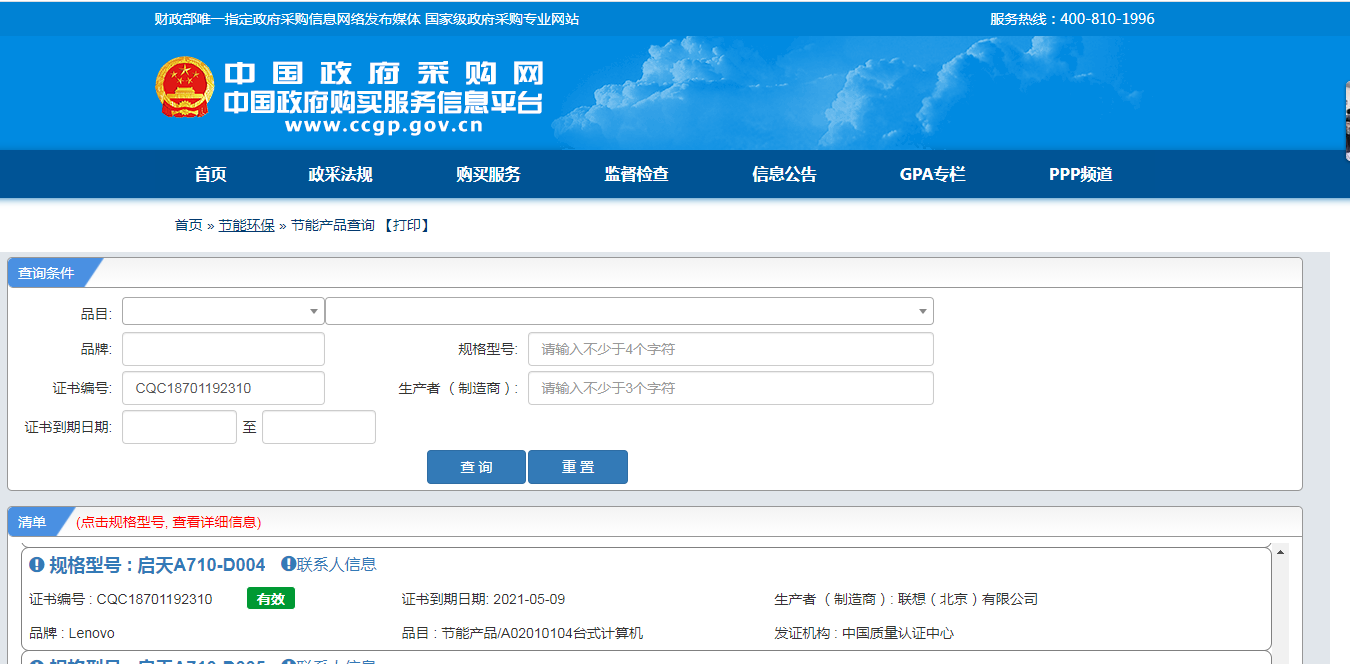Open 购买服务 menu item
Image resolution: width=1350 pixels, height=664 pixels.
(x=488, y=174)
